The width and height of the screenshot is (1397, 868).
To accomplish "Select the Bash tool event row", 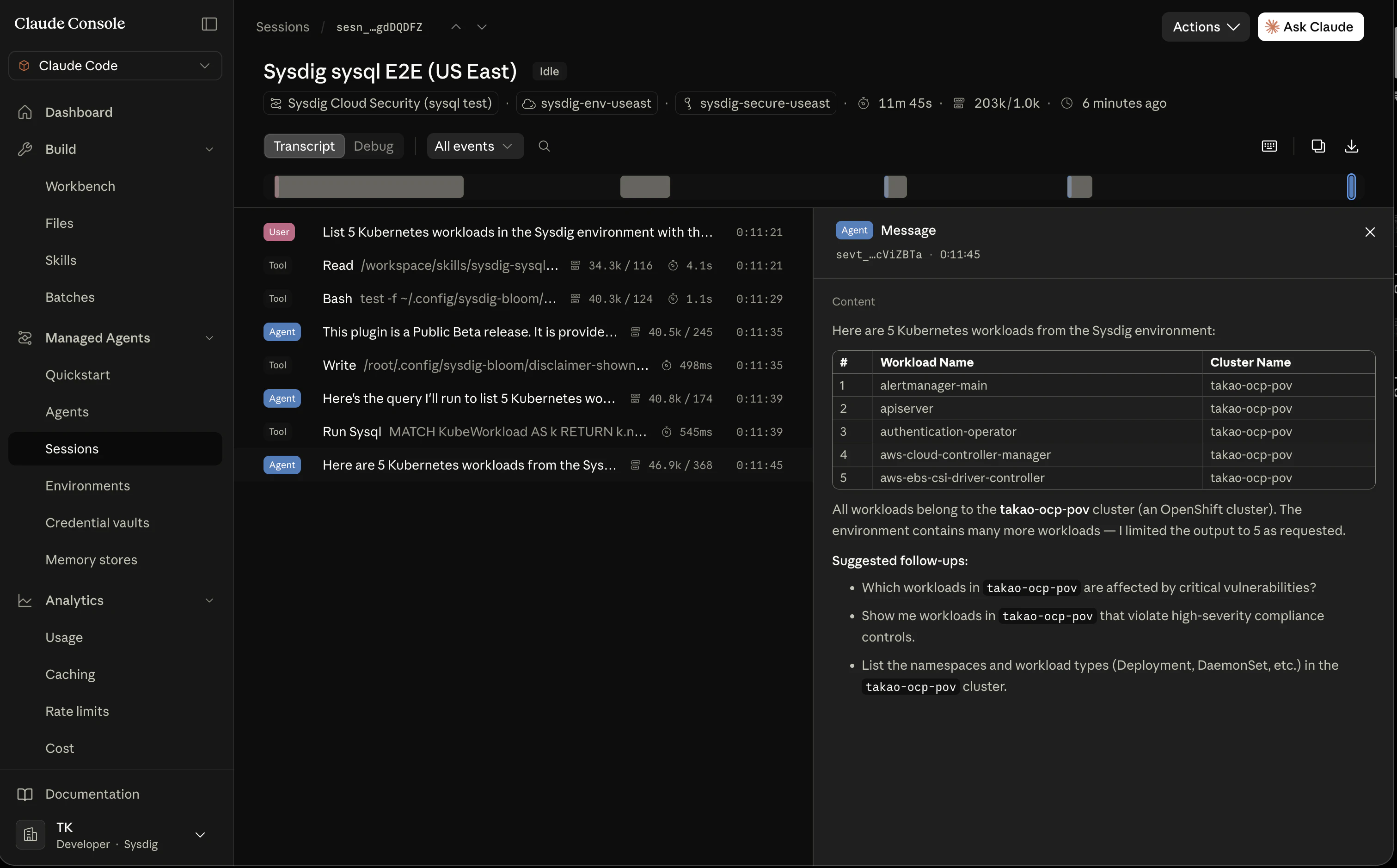I will pyautogui.click(x=523, y=299).
